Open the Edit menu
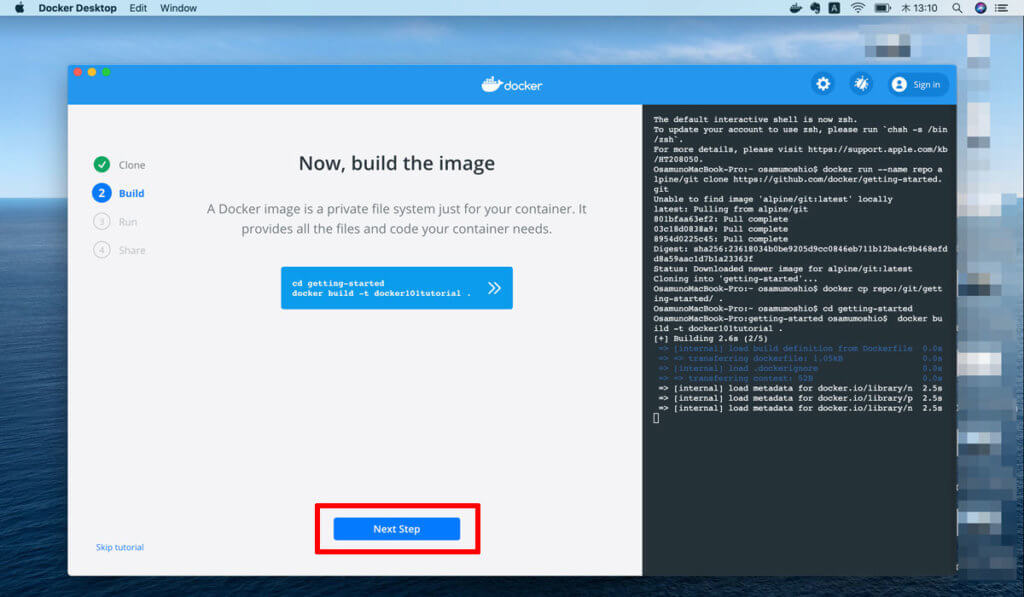Image resolution: width=1024 pixels, height=597 pixels. pos(138,8)
